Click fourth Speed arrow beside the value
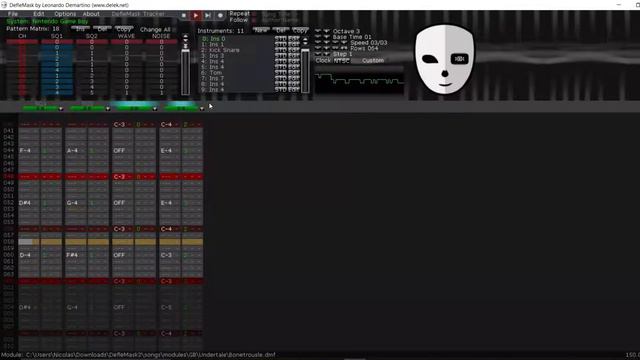The height and width of the screenshot is (360, 640). pyautogui.click(x=344, y=42)
